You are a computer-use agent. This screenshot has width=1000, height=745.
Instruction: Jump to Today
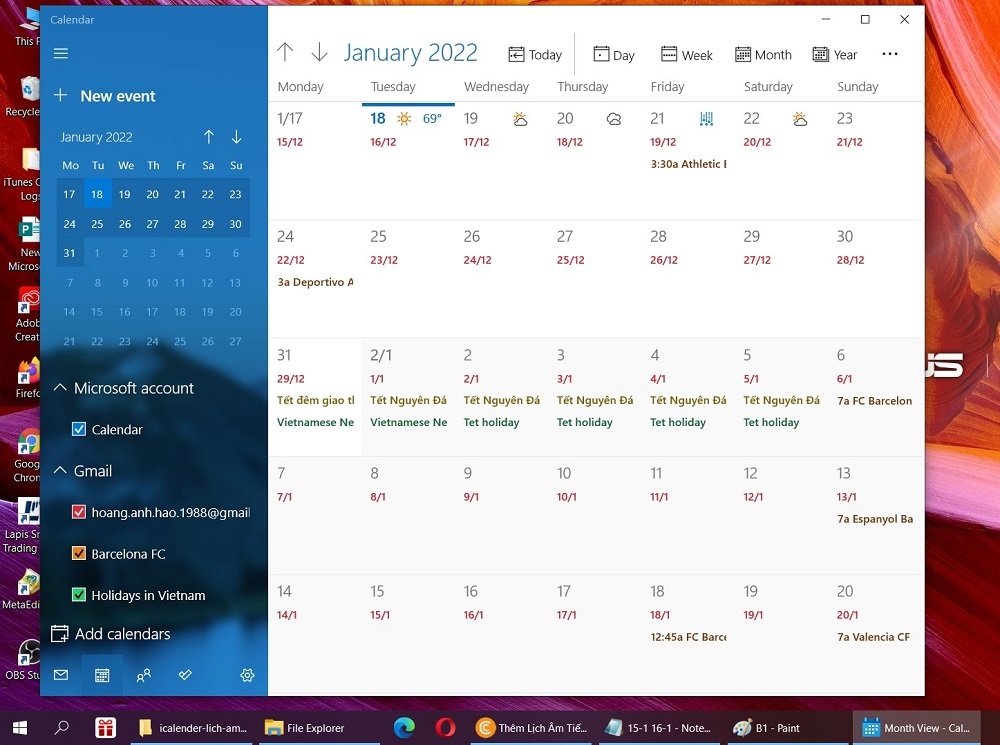click(x=535, y=54)
